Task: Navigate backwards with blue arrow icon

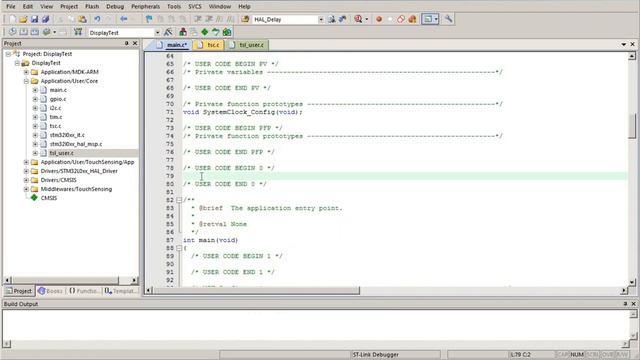Action: coord(124,19)
